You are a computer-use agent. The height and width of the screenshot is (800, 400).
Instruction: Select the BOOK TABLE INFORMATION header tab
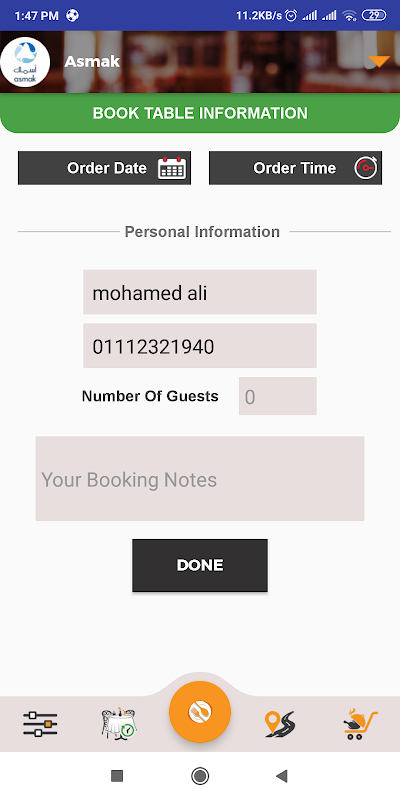[200, 113]
